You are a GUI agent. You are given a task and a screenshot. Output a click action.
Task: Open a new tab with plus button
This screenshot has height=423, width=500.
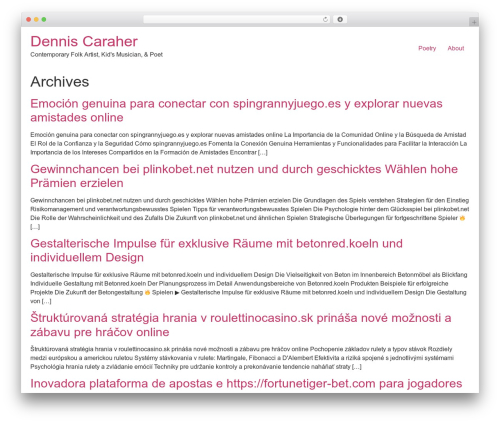474,22
